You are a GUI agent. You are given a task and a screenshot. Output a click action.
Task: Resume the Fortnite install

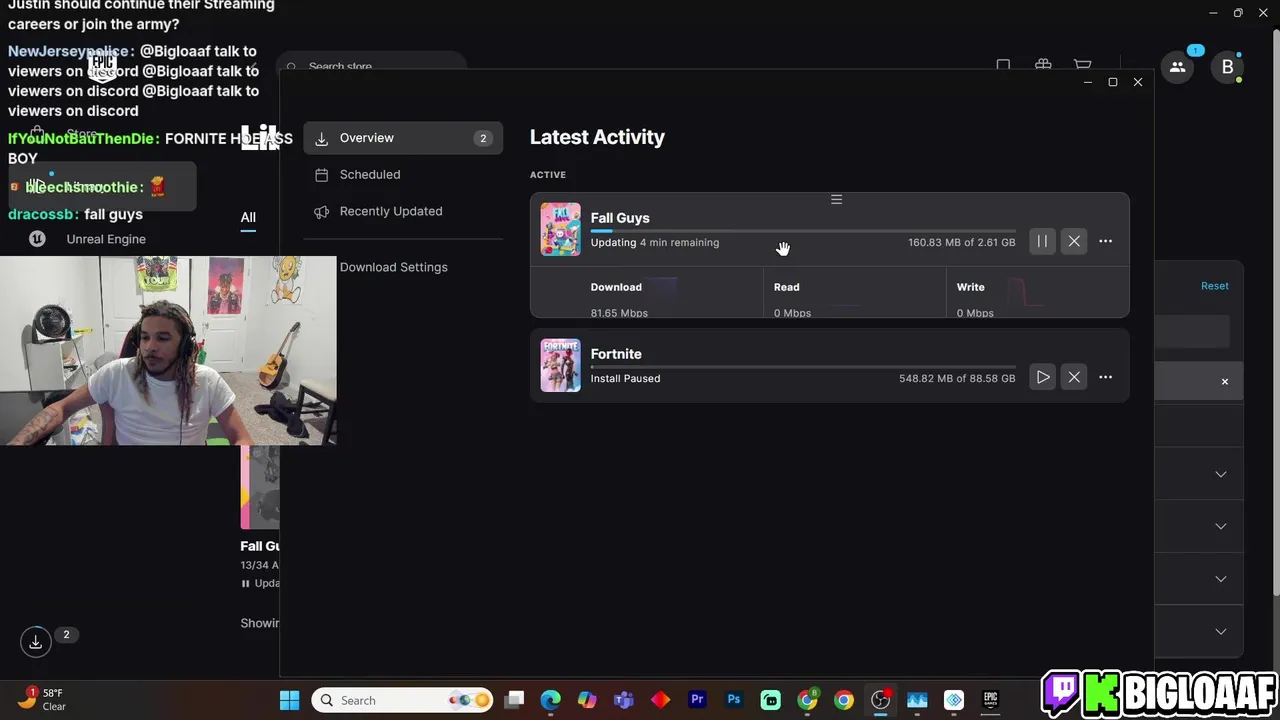pos(1042,377)
